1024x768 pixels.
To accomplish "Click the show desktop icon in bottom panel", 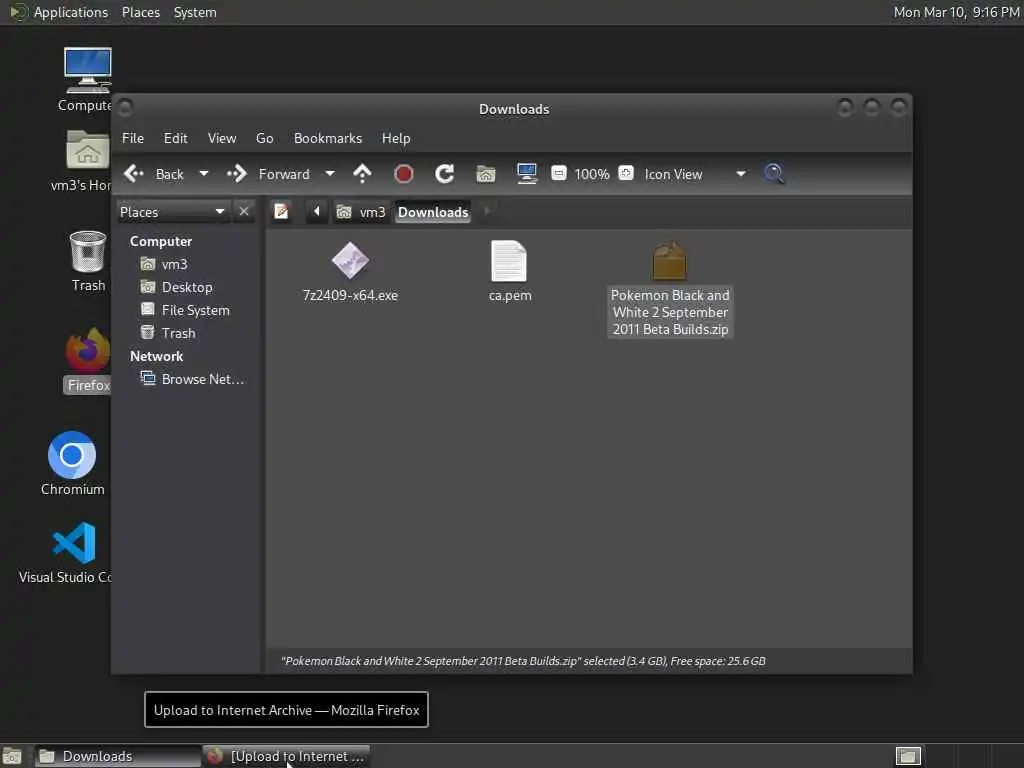I will tap(12, 756).
